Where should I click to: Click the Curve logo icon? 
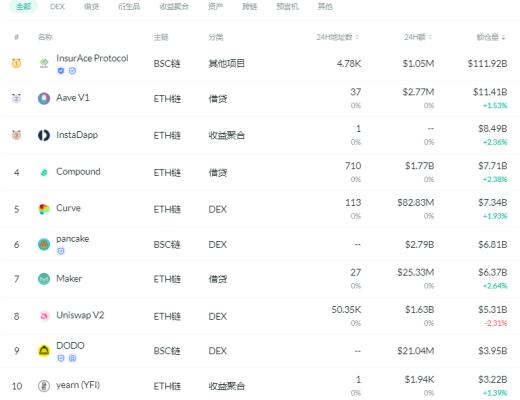pyautogui.click(x=44, y=209)
